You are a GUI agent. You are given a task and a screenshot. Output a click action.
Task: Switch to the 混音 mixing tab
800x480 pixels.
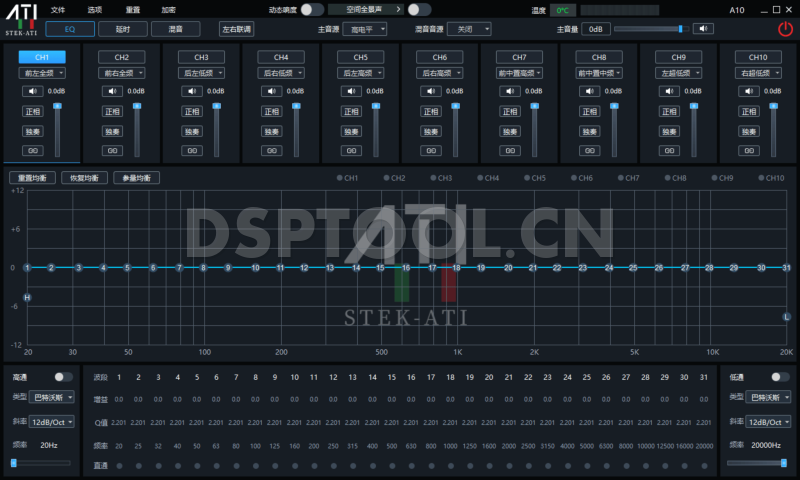(176, 29)
